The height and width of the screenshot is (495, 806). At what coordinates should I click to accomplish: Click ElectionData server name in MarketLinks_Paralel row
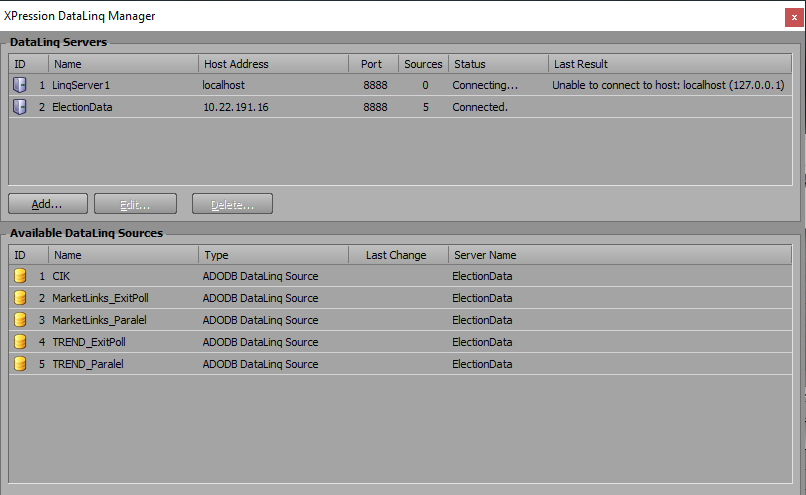pyautogui.click(x=482, y=320)
